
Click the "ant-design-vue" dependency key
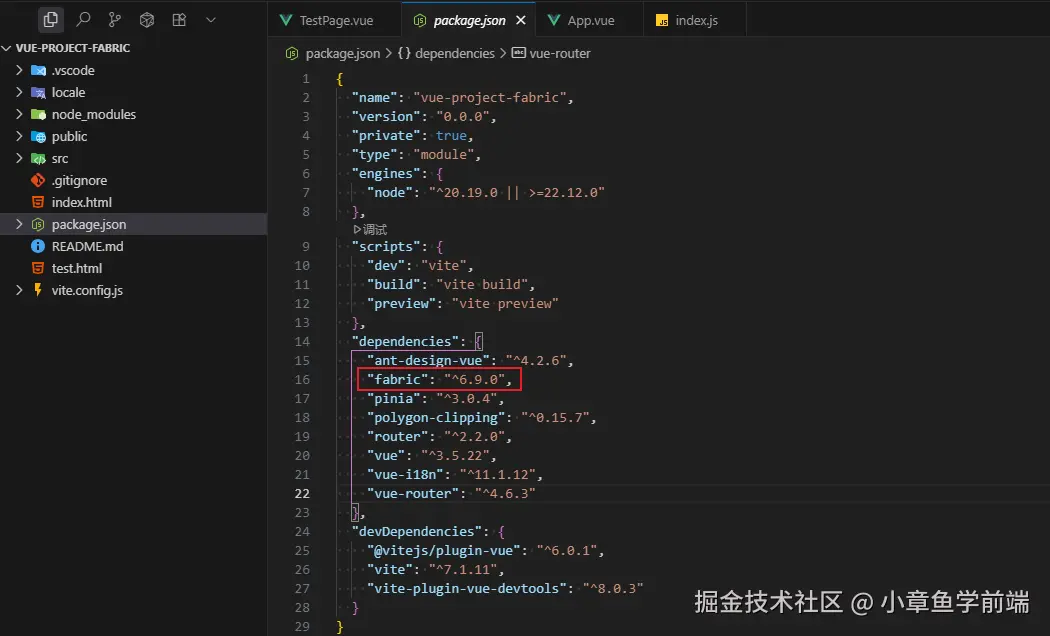coord(429,361)
